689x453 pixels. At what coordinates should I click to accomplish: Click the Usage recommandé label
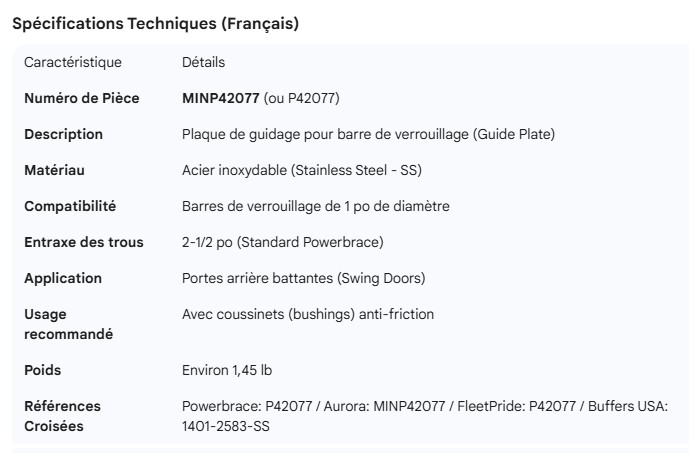tap(68, 324)
